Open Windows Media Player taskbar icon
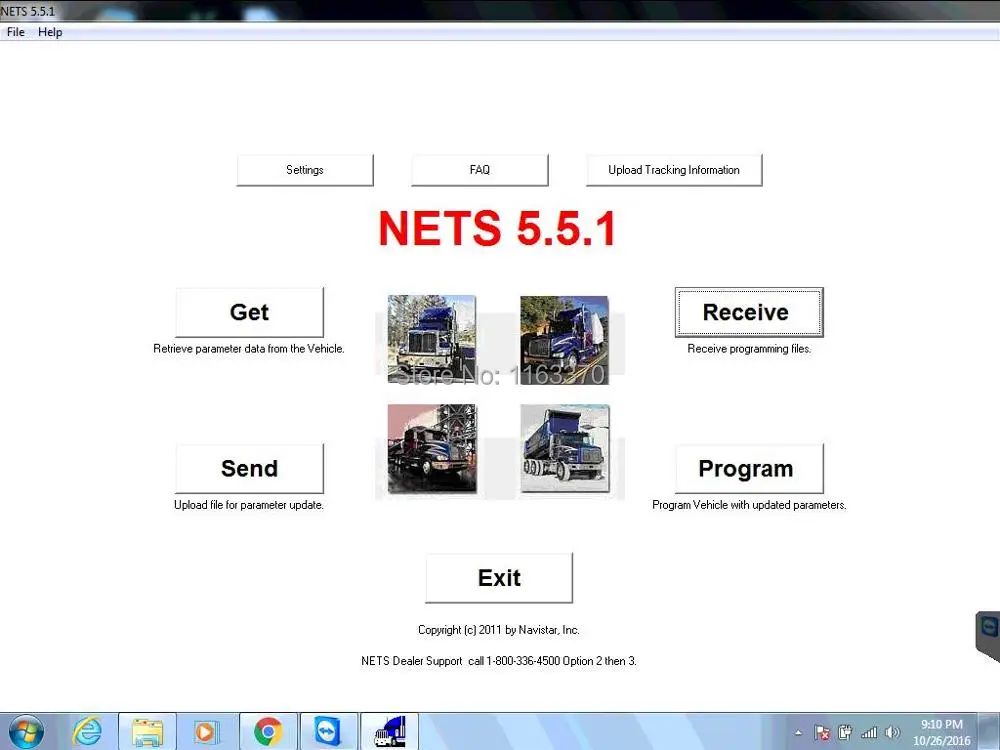This screenshot has height=750, width=1000. point(206,732)
